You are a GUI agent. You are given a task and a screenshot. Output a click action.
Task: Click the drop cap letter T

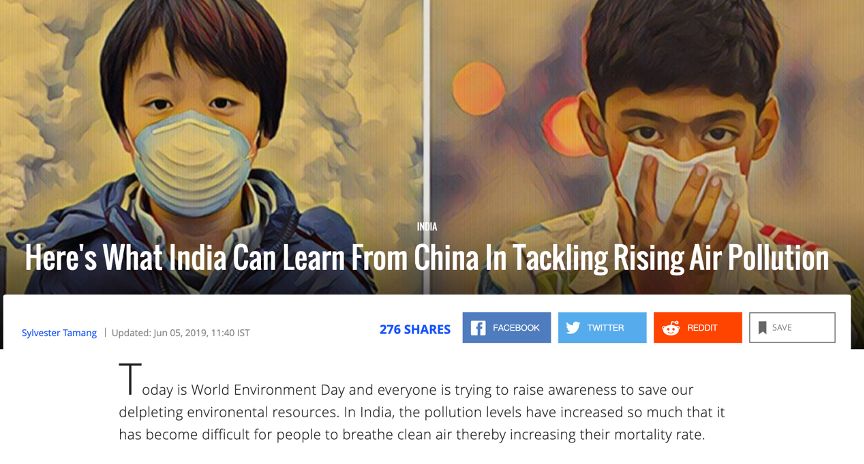click(130, 380)
